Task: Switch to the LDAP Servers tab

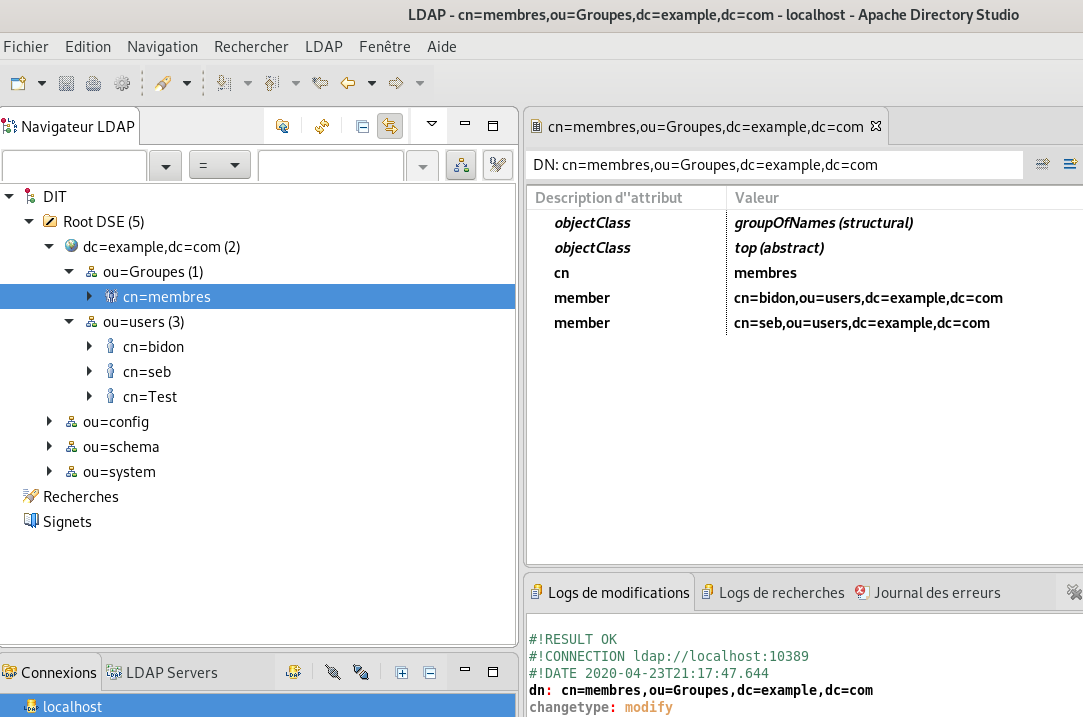Action: (162, 672)
